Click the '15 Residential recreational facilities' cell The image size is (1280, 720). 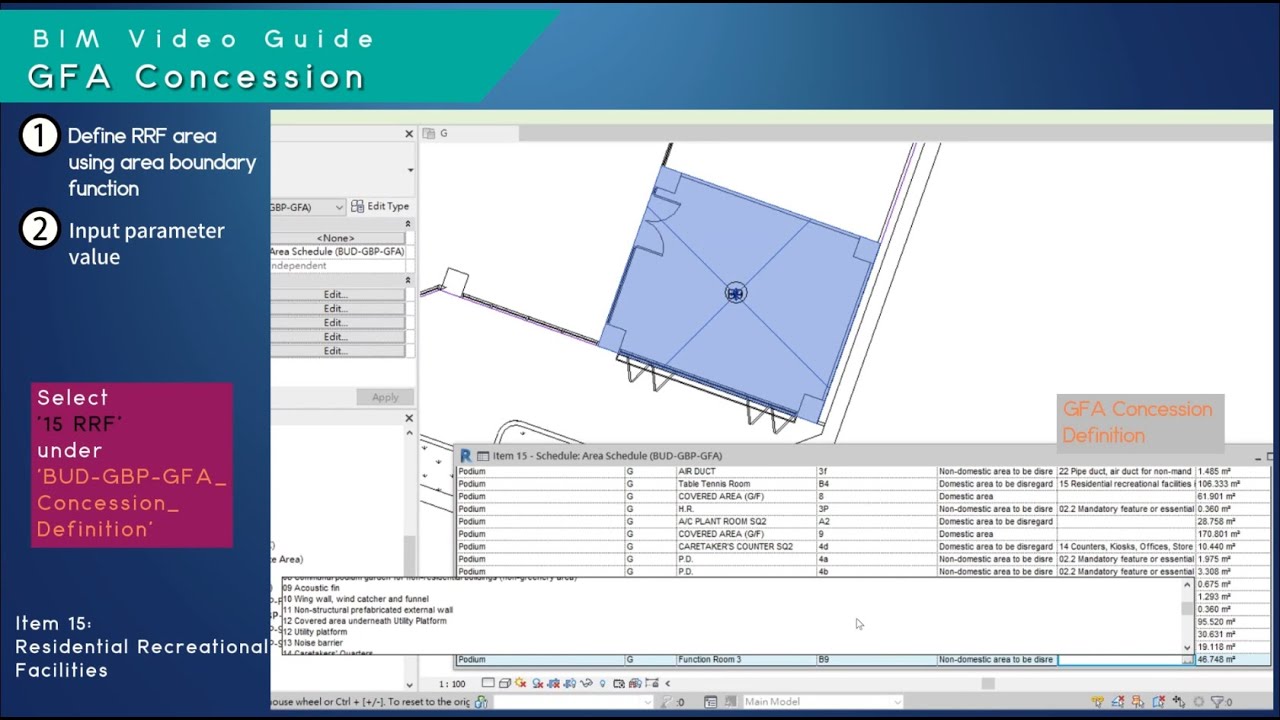click(x=1126, y=484)
